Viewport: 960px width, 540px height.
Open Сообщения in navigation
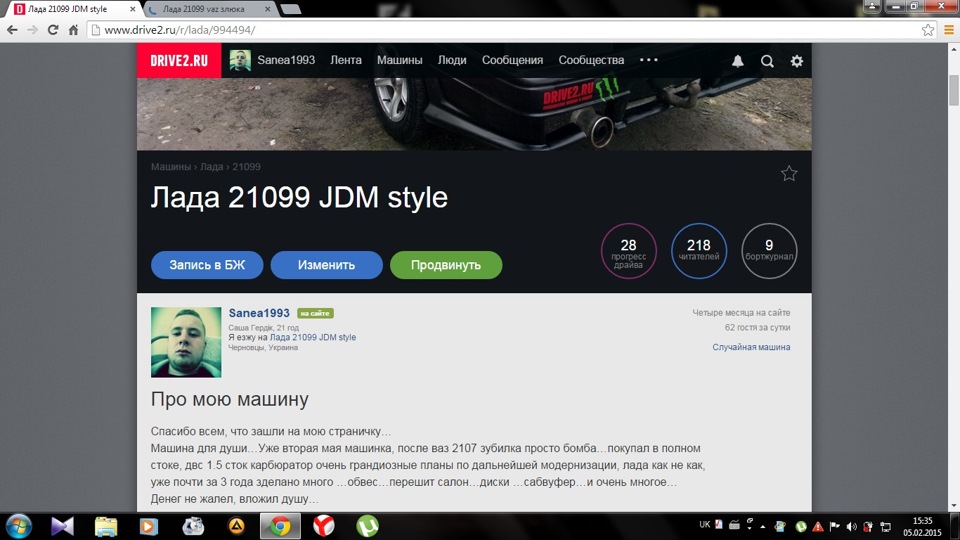512,60
